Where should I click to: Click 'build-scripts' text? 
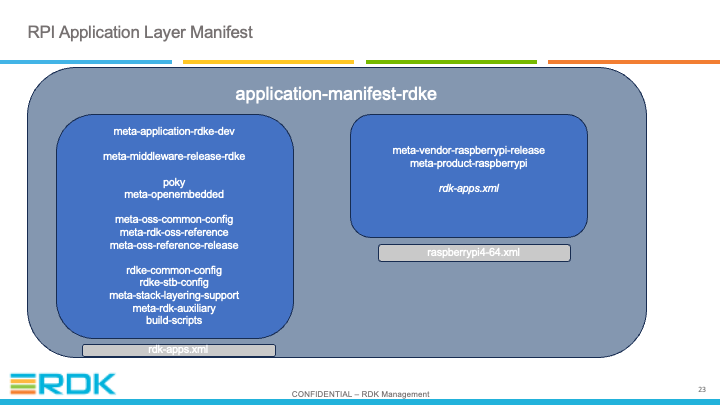(174, 320)
